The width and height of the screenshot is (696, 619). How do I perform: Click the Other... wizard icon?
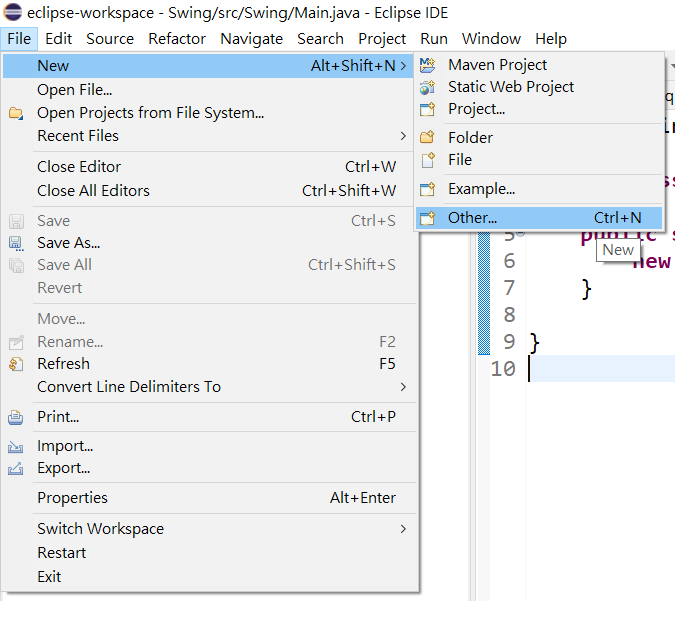[x=427, y=218]
